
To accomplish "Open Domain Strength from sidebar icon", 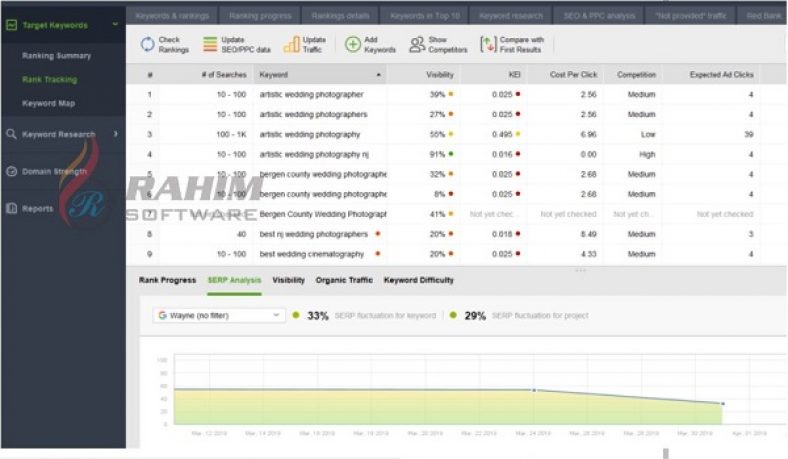I will [x=12, y=171].
